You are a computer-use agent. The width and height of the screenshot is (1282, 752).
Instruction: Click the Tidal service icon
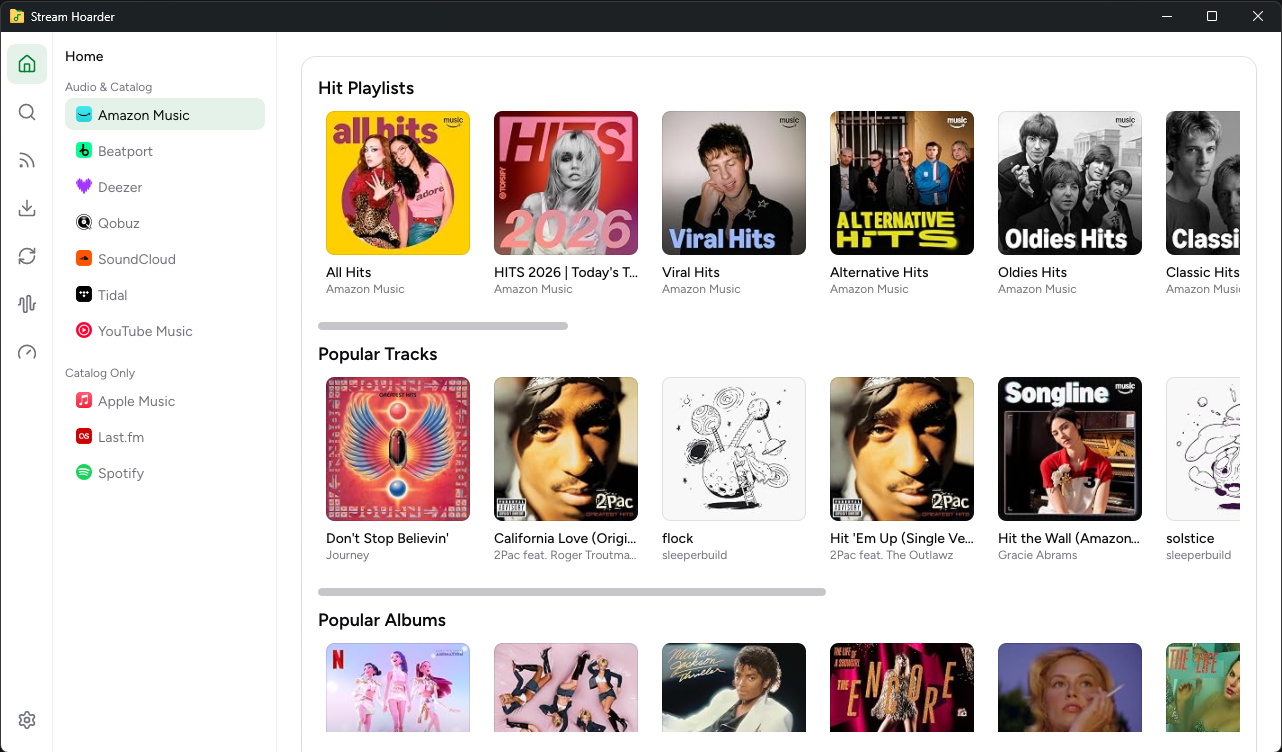tap(84, 295)
